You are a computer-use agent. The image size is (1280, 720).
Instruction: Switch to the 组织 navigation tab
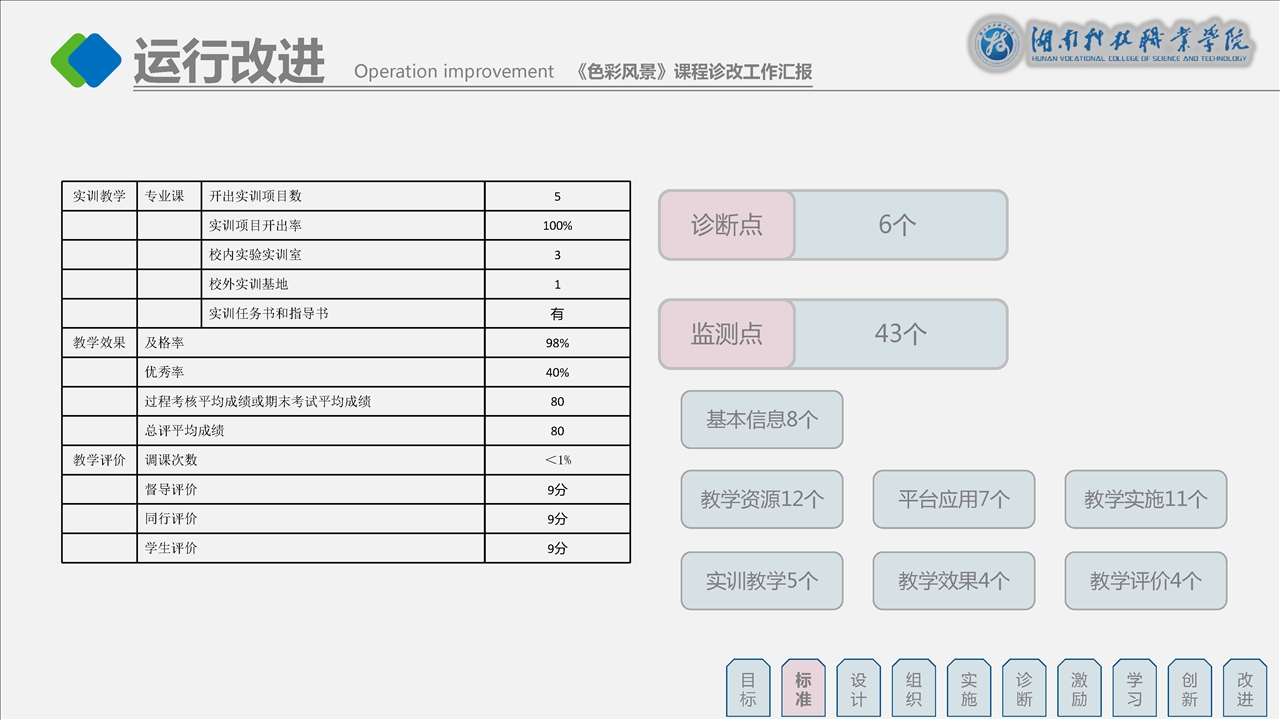[914, 689]
